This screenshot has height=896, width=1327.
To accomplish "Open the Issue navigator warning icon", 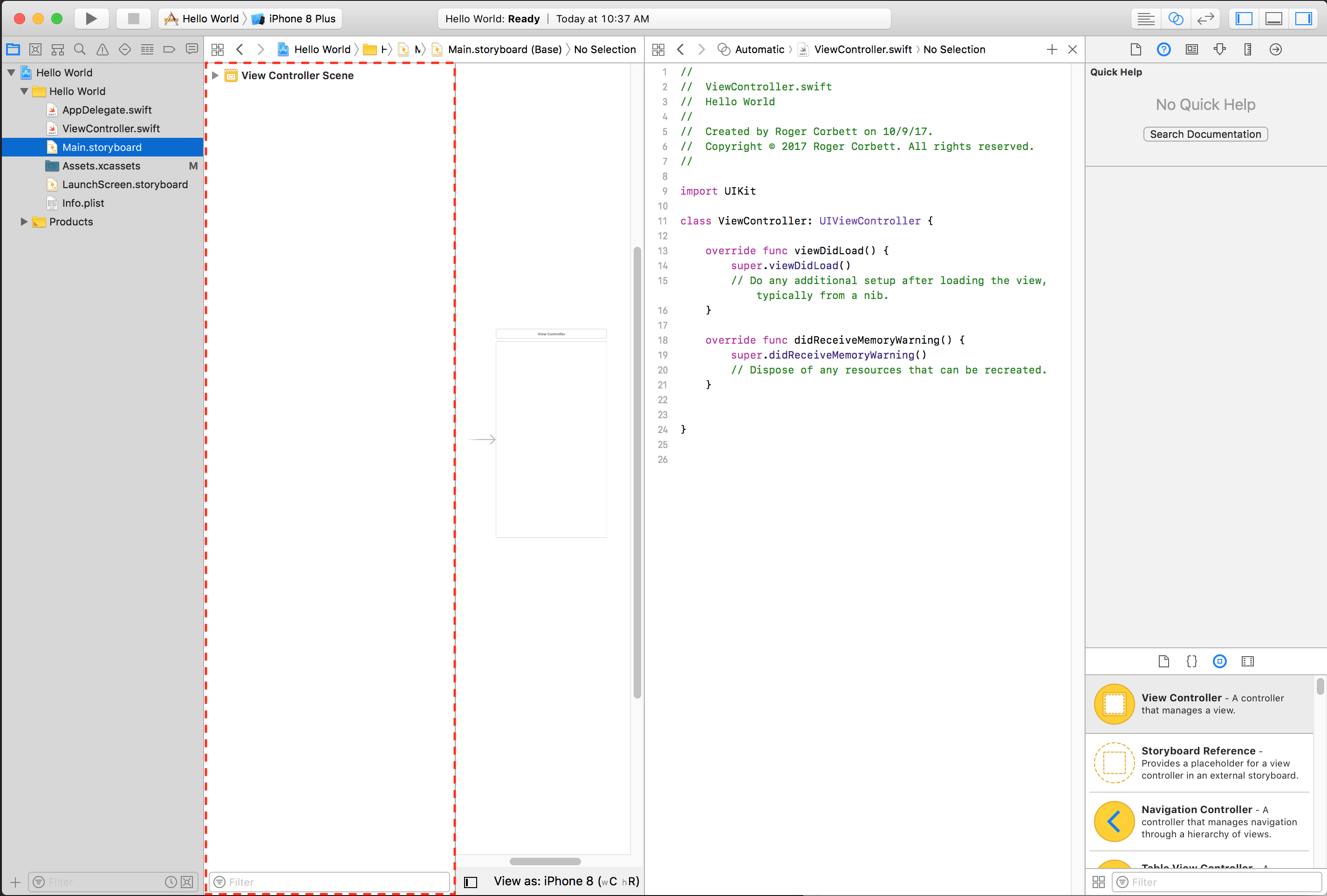I will coord(102,50).
